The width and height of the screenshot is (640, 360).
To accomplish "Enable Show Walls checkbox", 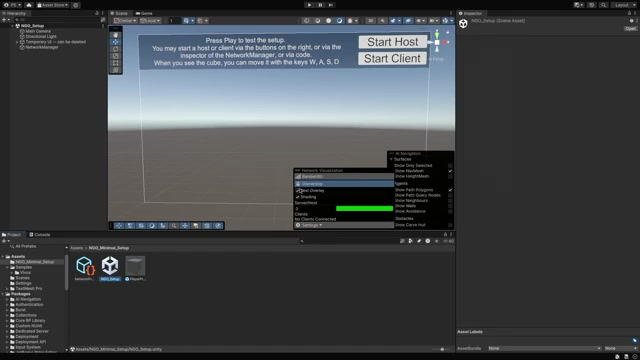I will click(450, 206).
